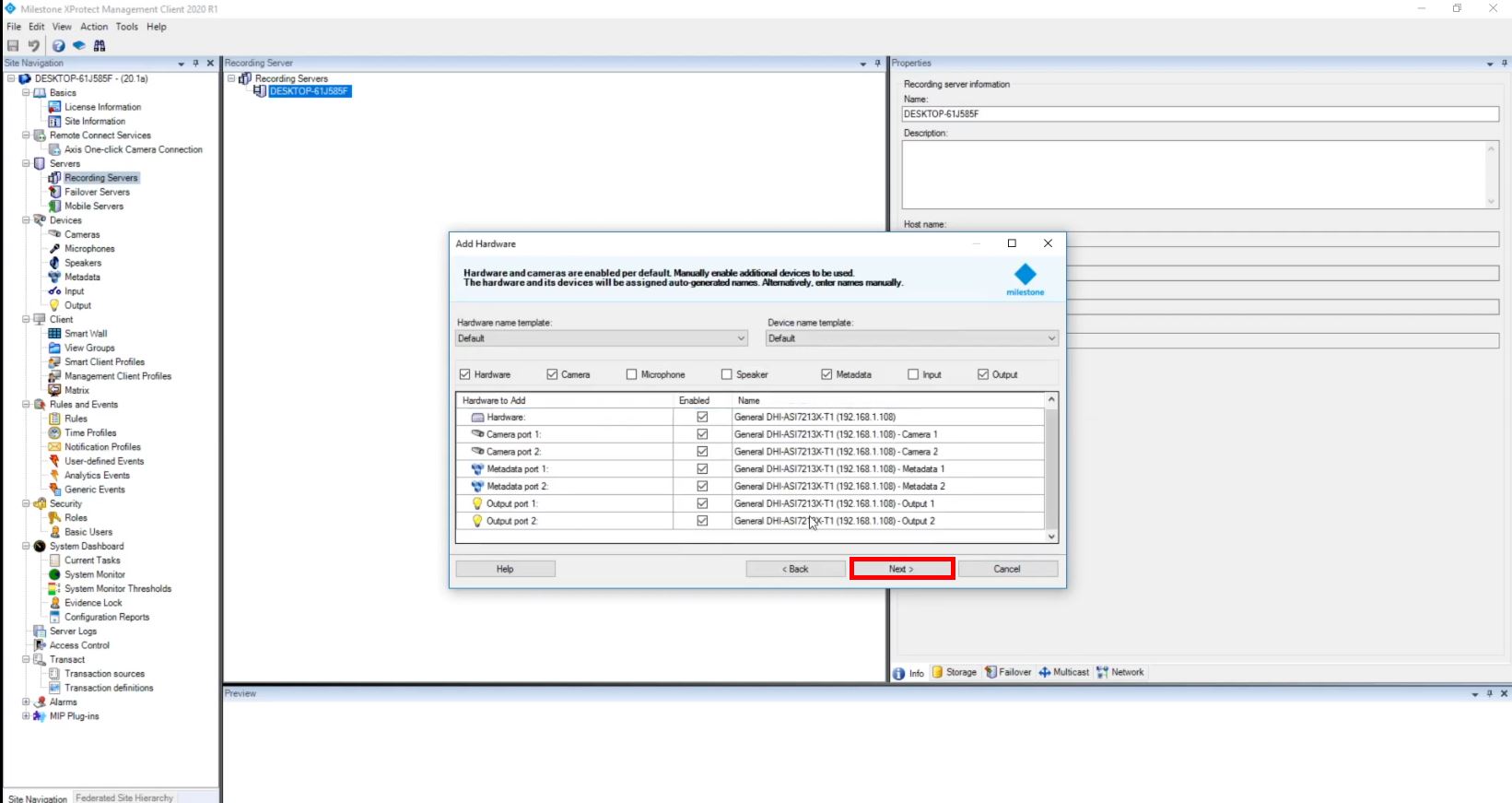Select the Notification Profiles envelope icon
1512x803 pixels.
[54, 447]
